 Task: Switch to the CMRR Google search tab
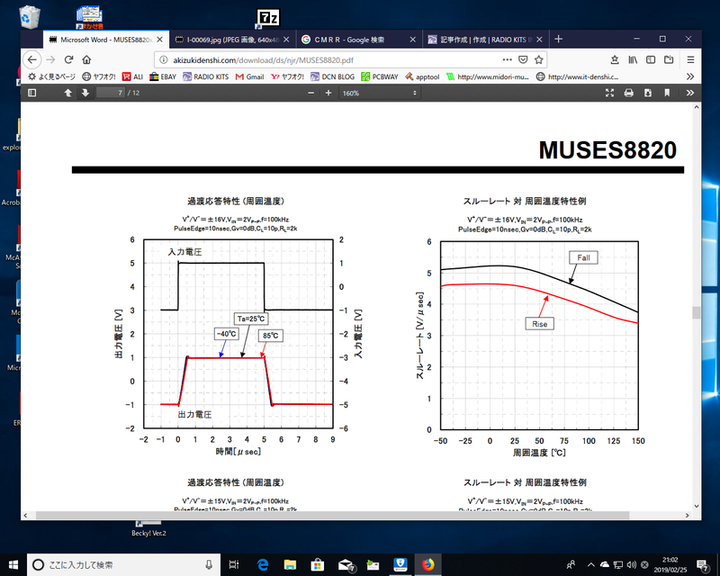[350, 40]
